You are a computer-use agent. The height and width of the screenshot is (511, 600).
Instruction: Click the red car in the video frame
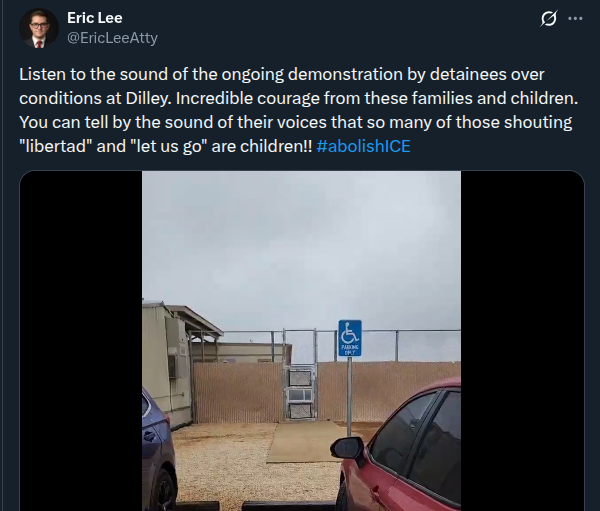[x=402, y=448]
